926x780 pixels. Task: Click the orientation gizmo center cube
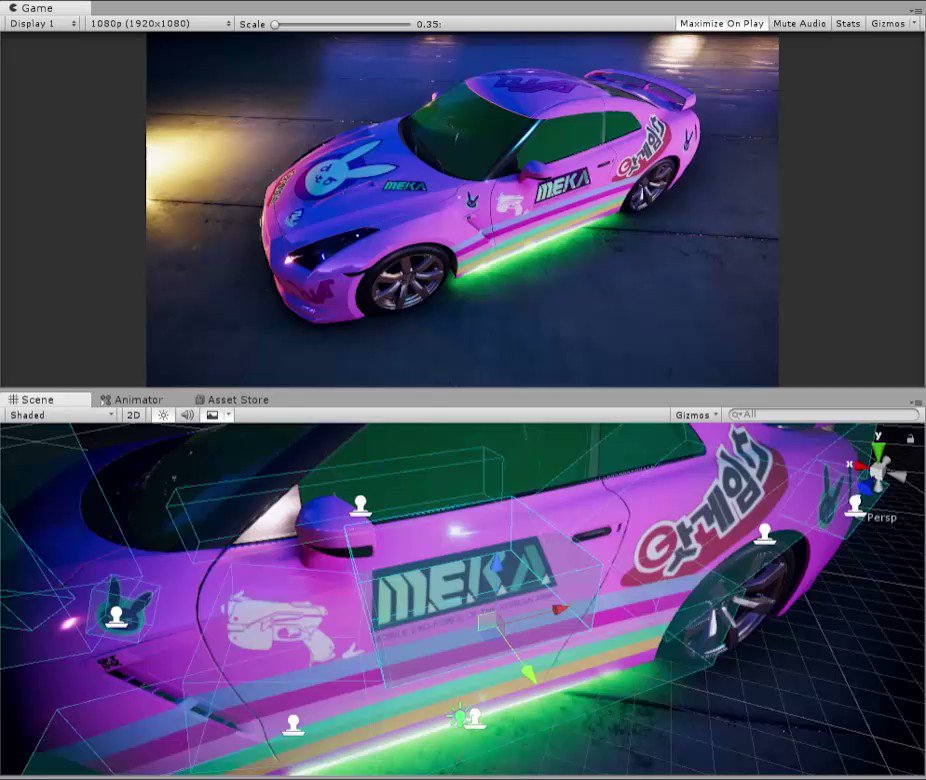coord(879,472)
